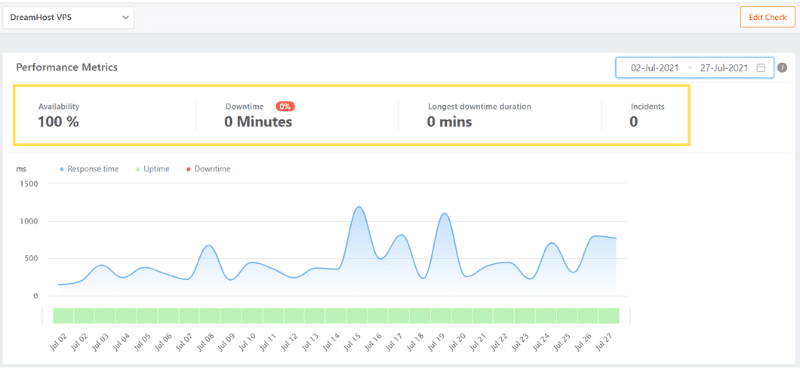Click the 1000 y-axis label
800x370 pixels.
point(29,221)
